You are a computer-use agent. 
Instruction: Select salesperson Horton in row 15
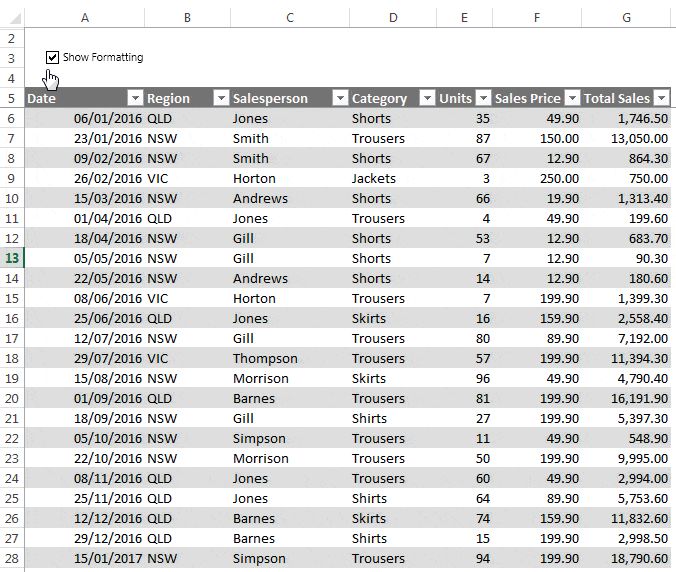point(290,298)
